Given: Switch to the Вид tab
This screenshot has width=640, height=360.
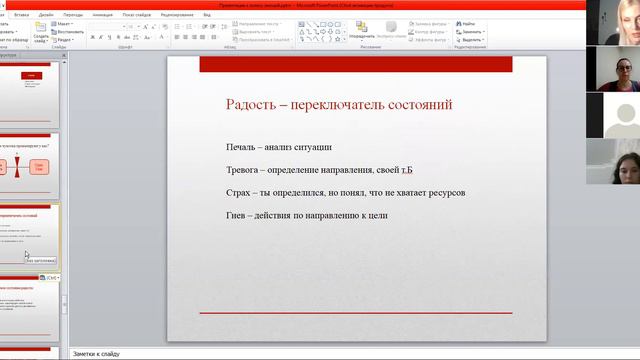Looking at the screenshot, I should 207,15.
